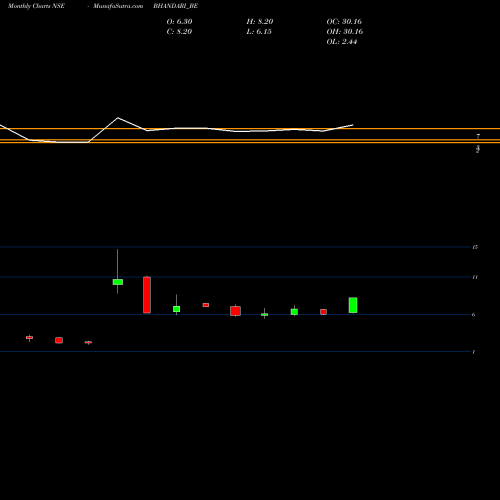The width and height of the screenshot is (500, 500).
Task: Click the "15" price axis label
Action: (475, 247)
